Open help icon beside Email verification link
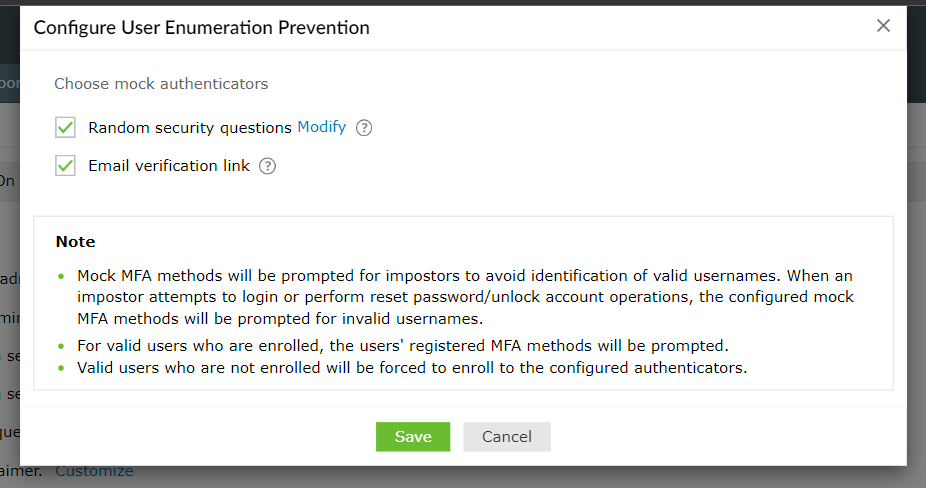The width and height of the screenshot is (926, 488). point(267,166)
